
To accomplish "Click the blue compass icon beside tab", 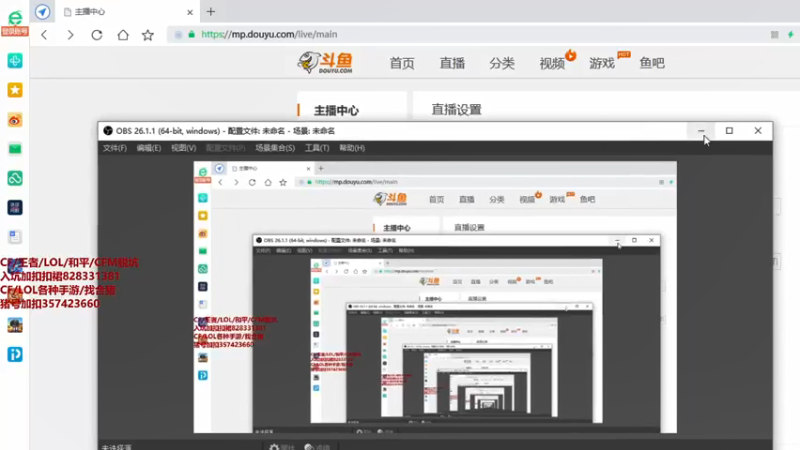I will click(x=42, y=12).
